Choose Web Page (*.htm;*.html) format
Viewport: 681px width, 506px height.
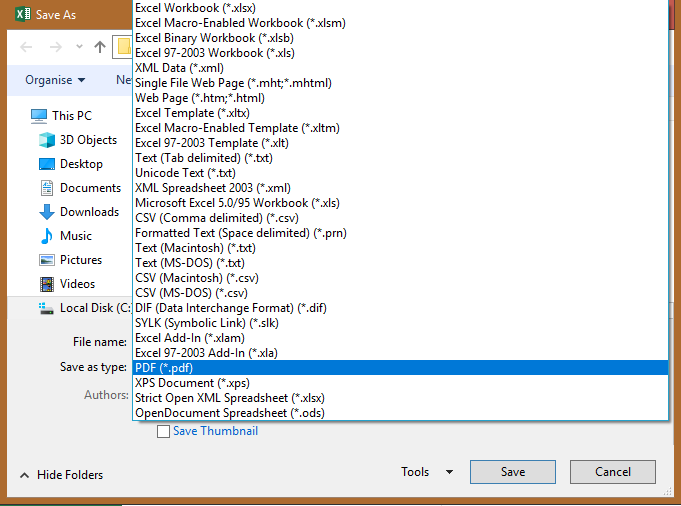[400, 98]
